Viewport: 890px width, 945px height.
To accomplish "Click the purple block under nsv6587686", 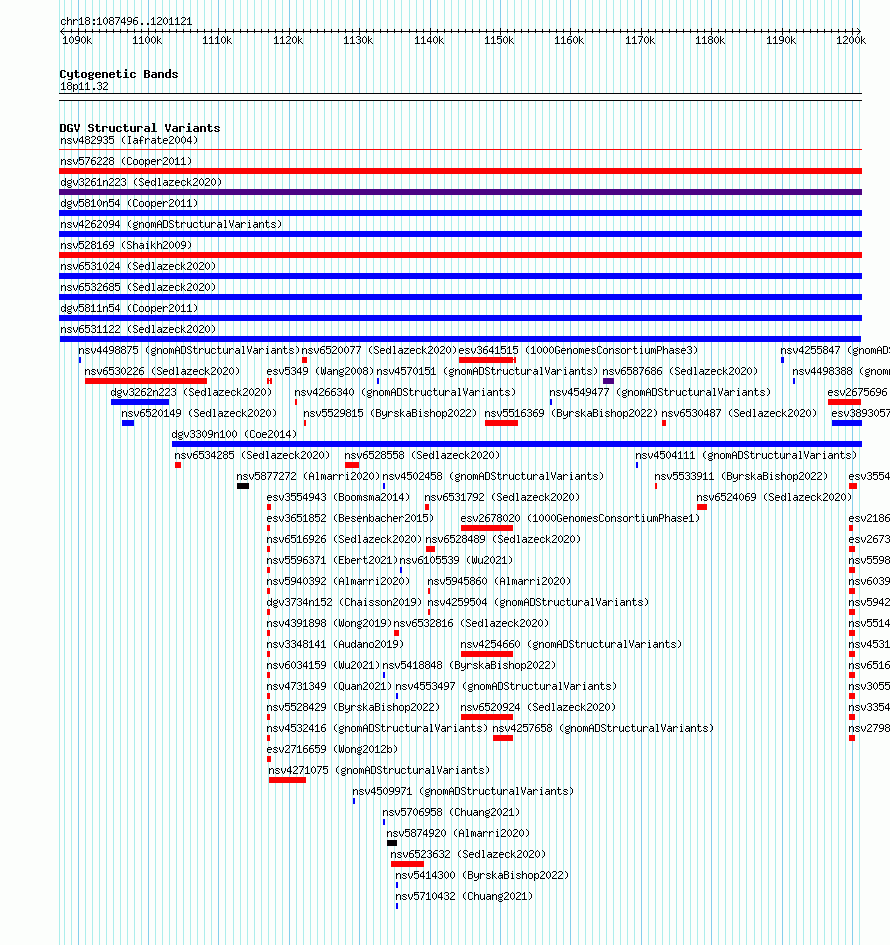I will click(x=609, y=381).
